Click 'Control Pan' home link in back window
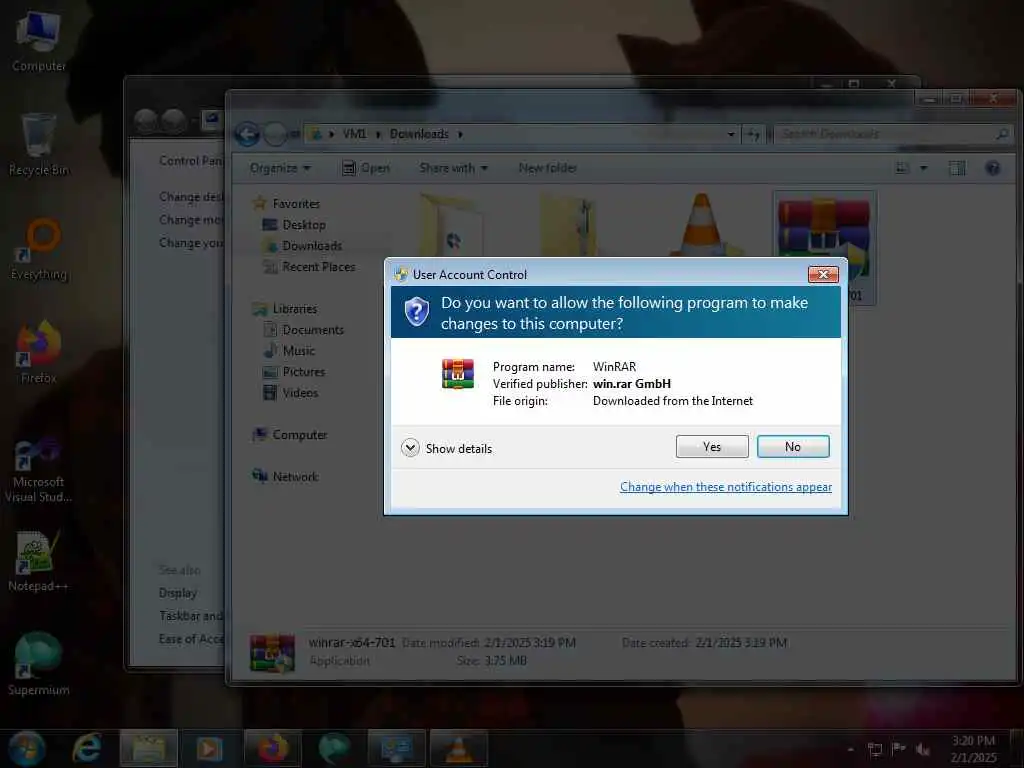 click(x=191, y=161)
